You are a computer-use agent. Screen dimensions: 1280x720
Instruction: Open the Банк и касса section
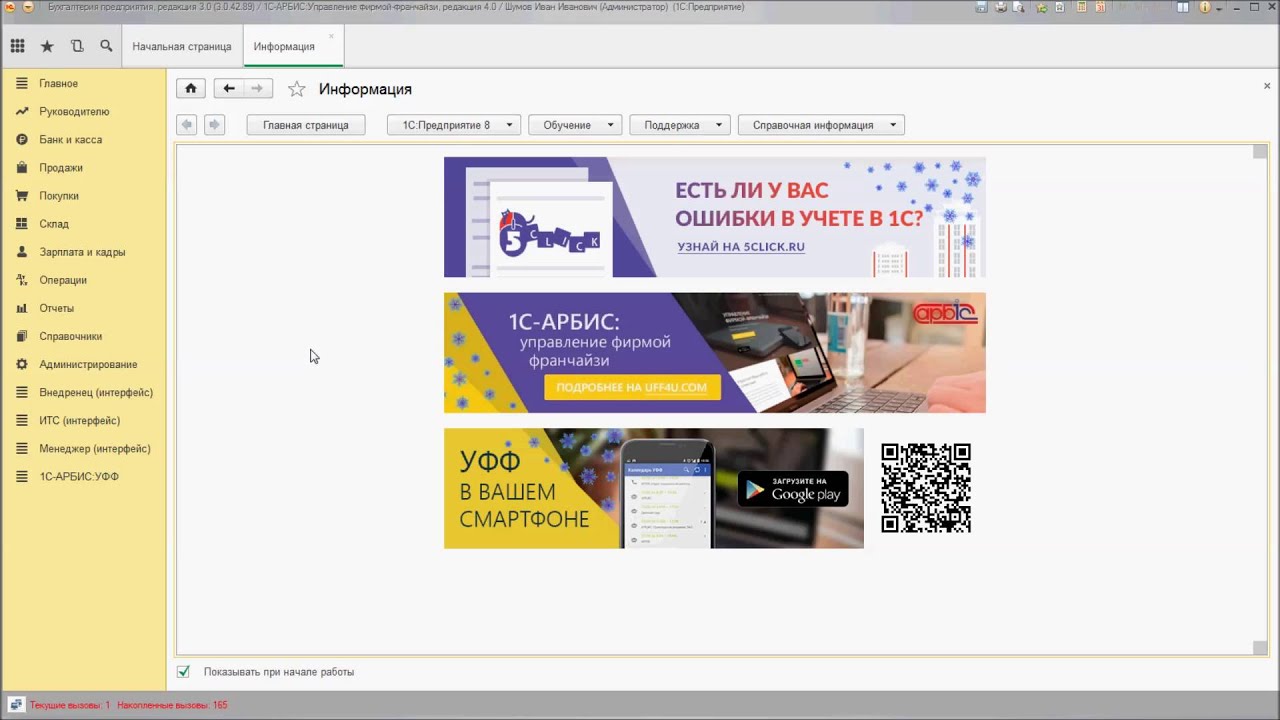[83, 140]
